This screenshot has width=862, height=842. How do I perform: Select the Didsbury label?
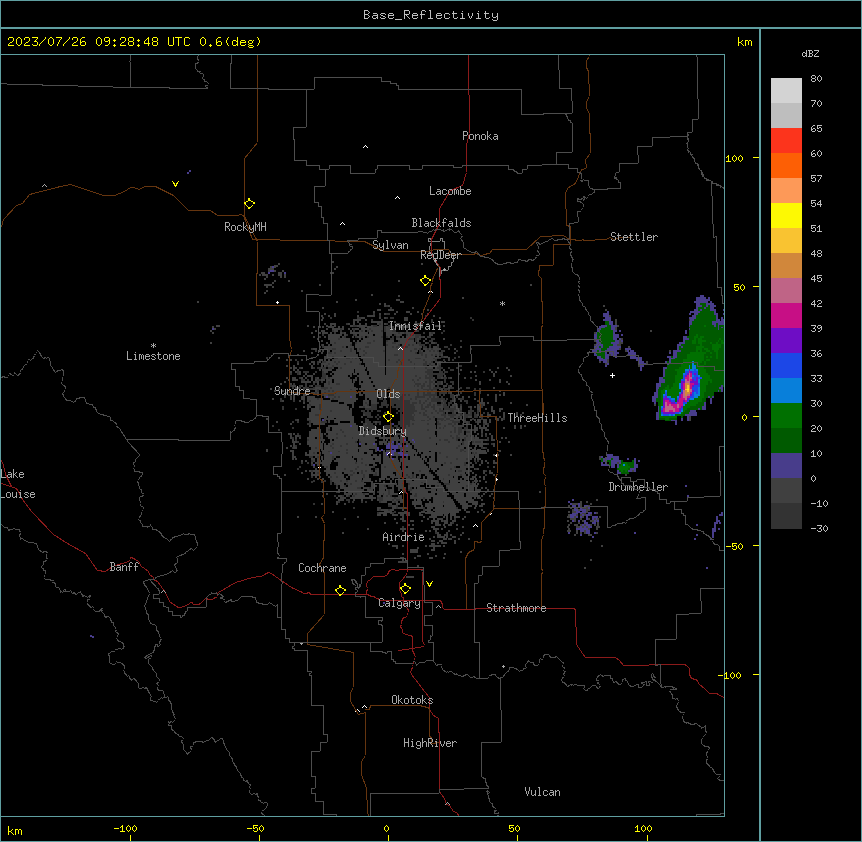pyautogui.click(x=383, y=431)
